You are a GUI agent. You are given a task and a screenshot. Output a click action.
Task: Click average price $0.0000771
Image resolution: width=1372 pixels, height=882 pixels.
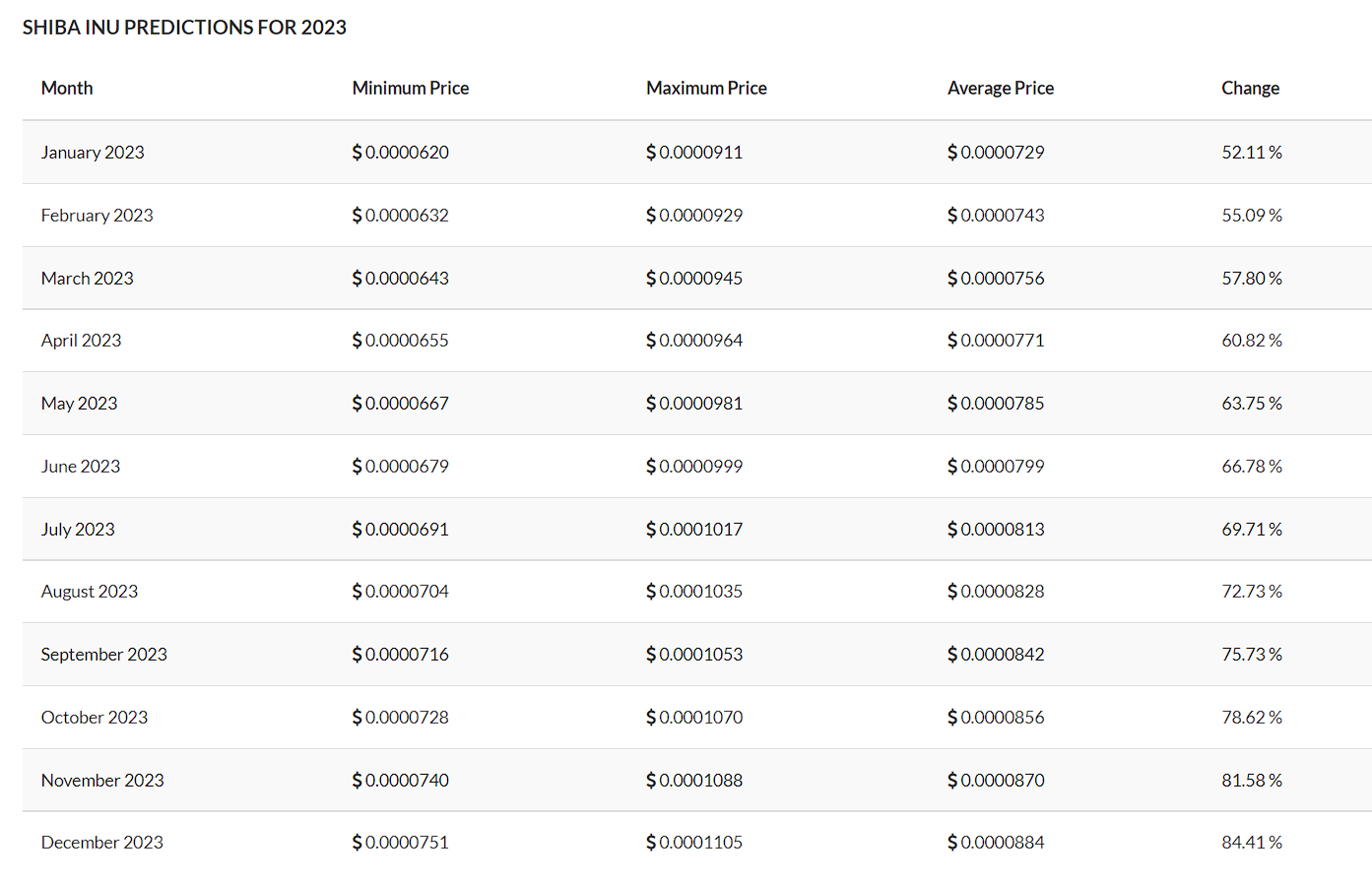996,340
